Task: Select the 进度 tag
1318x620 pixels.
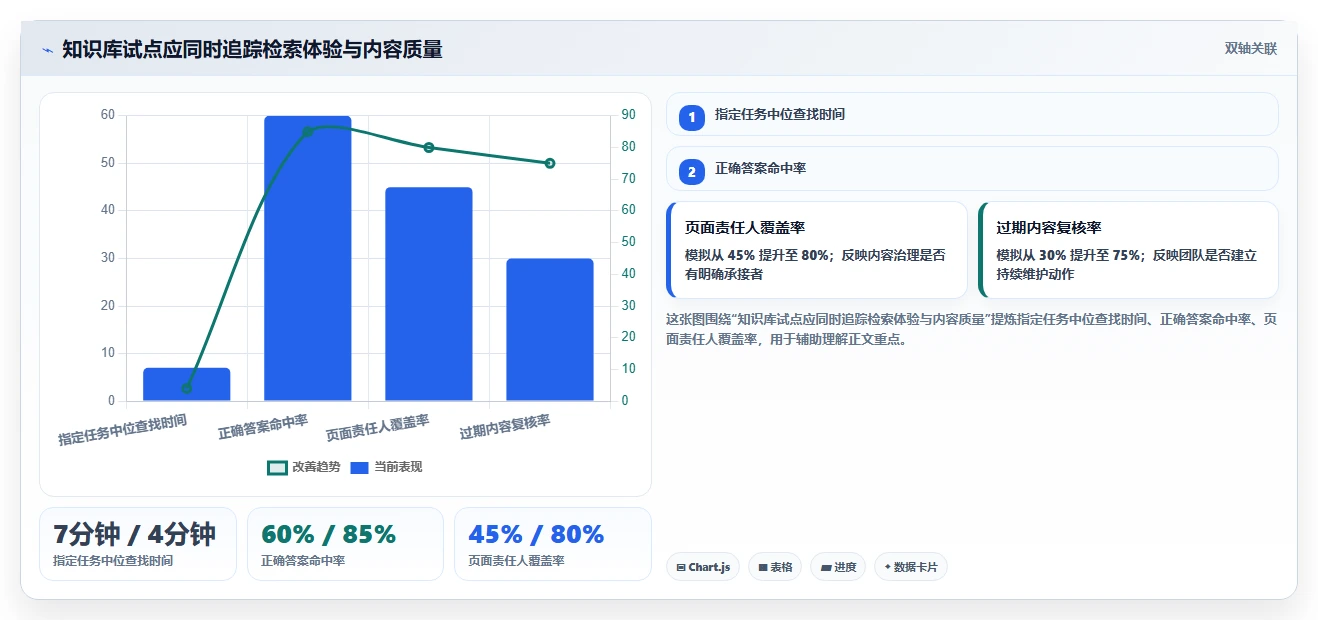Action: [838, 567]
